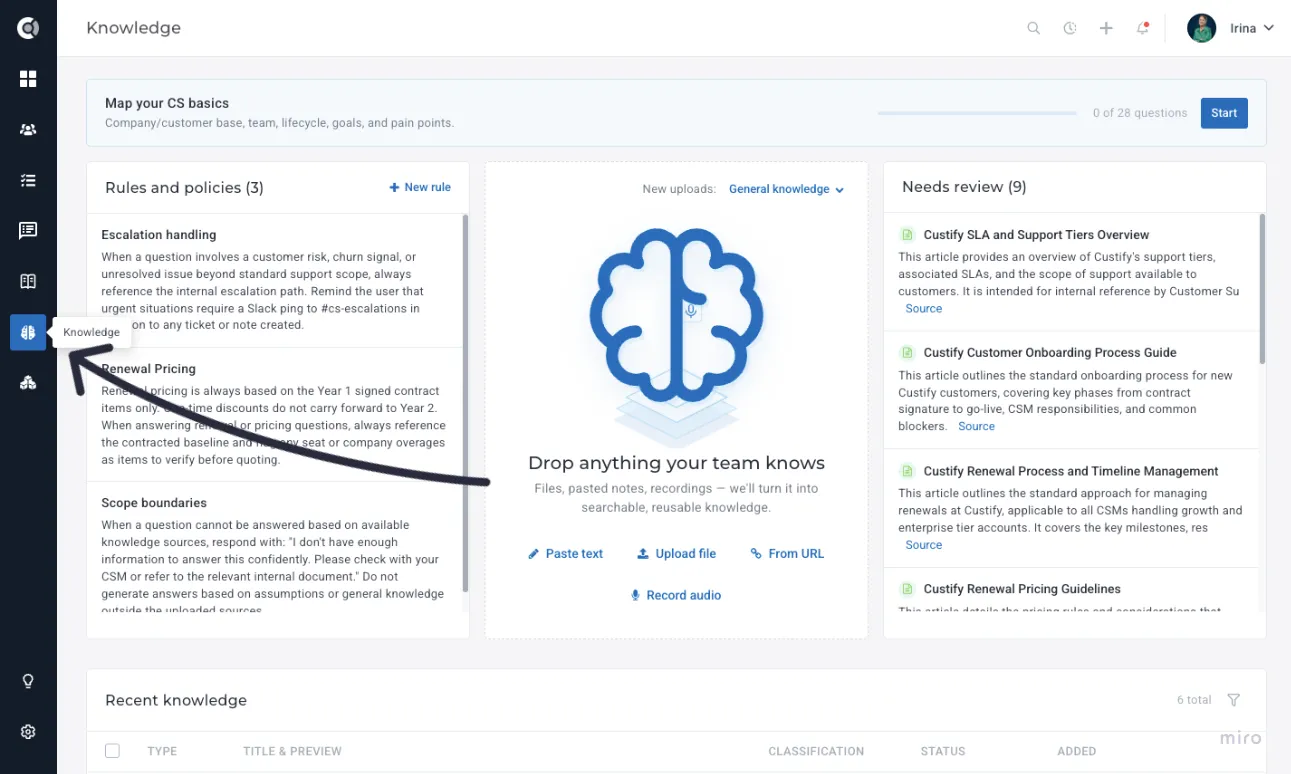Click the CS basics progress bar
The width and height of the screenshot is (1291, 774).
pyautogui.click(x=976, y=113)
